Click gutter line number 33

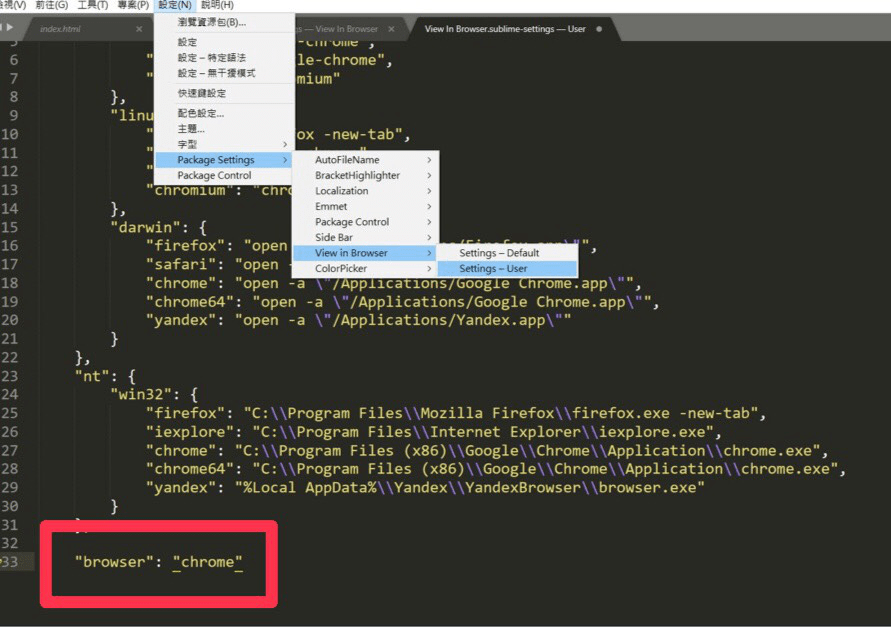pyautogui.click(x=10, y=562)
